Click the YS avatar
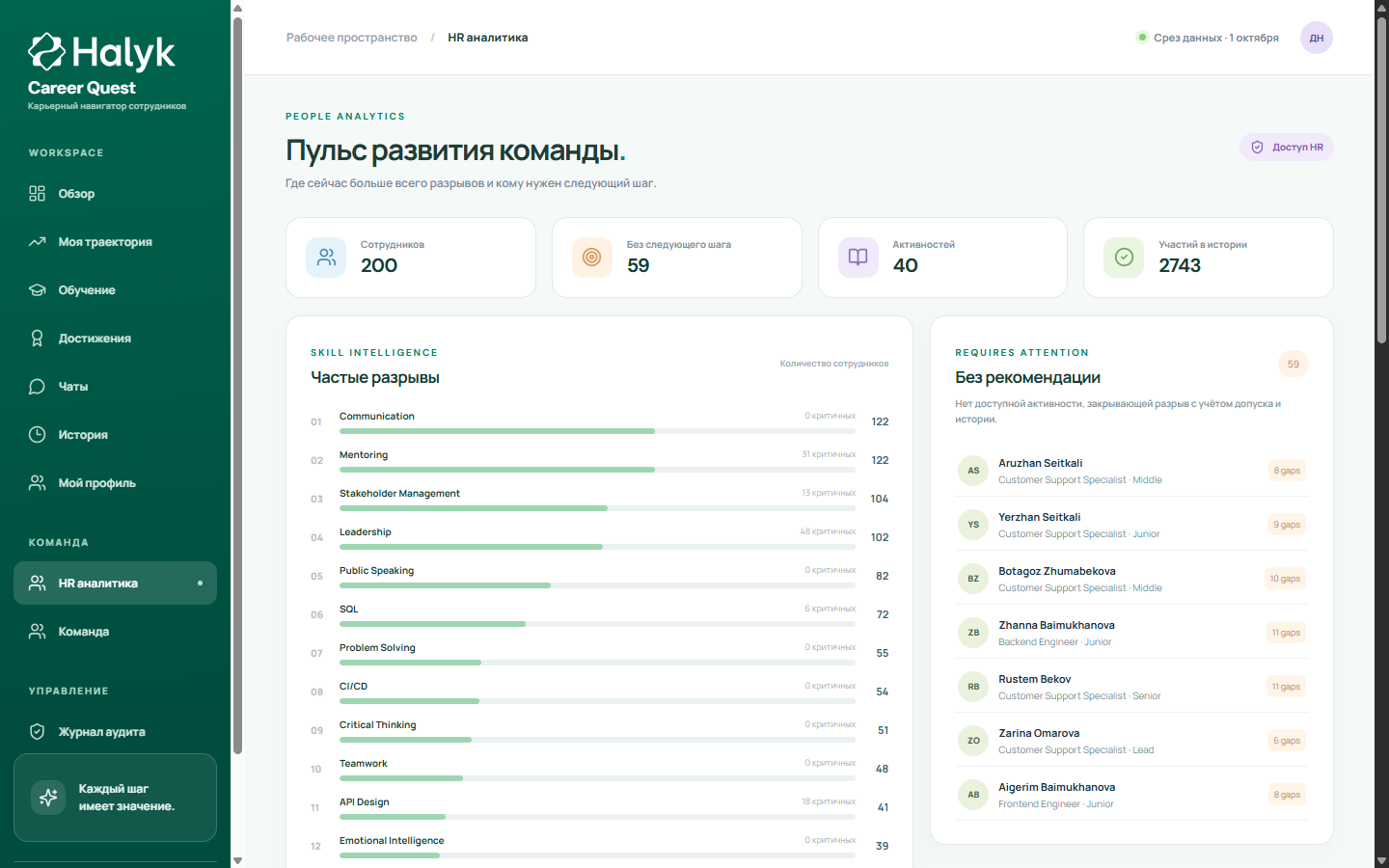The width and height of the screenshot is (1389, 868). pos(973,525)
